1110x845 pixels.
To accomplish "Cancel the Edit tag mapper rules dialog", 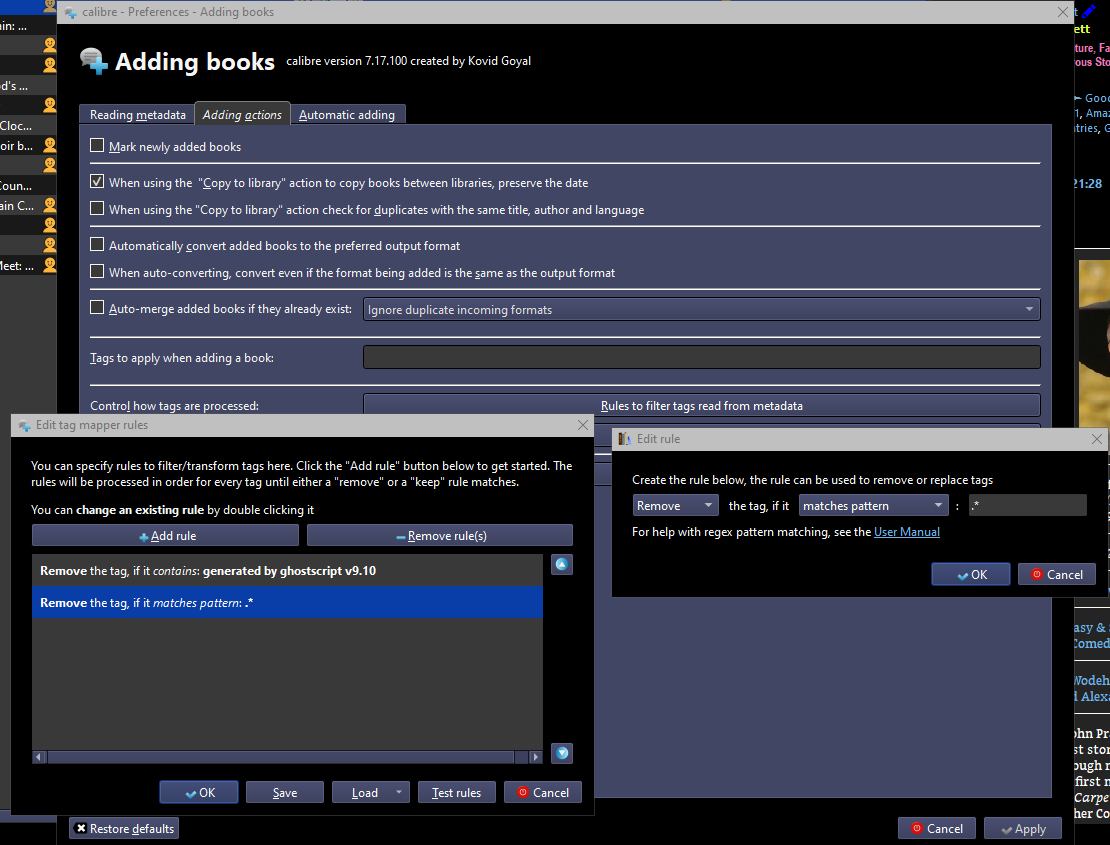I will coord(543,793).
